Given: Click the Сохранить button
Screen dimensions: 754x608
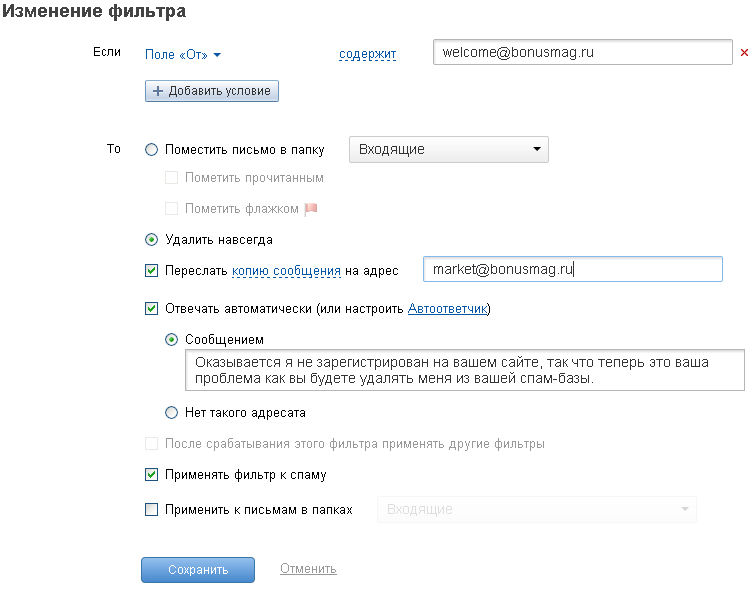Looking at the screenshot, I should point(198,570).
